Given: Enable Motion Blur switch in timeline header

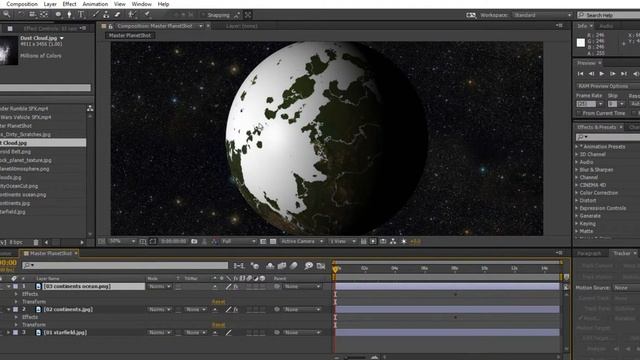Looking at the screenshot, I should 293,266.
